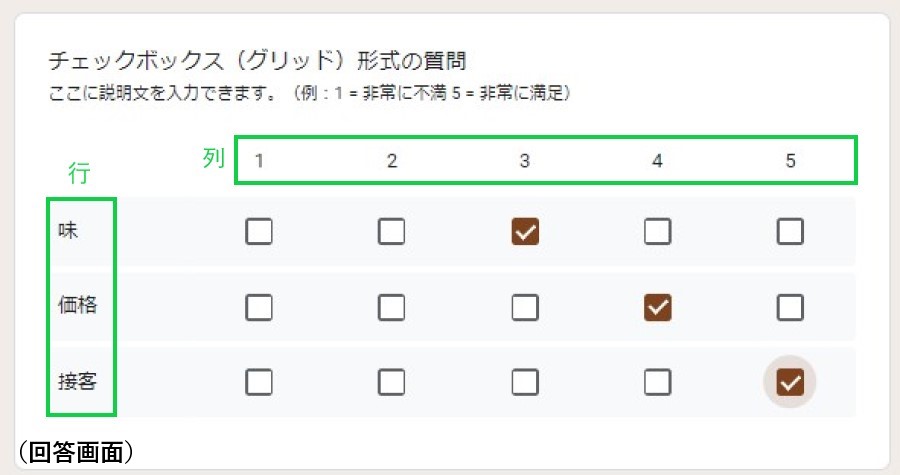
Task: Click the question title チェックボックス（グリッド）形式の質問
Action: point(258,61)
